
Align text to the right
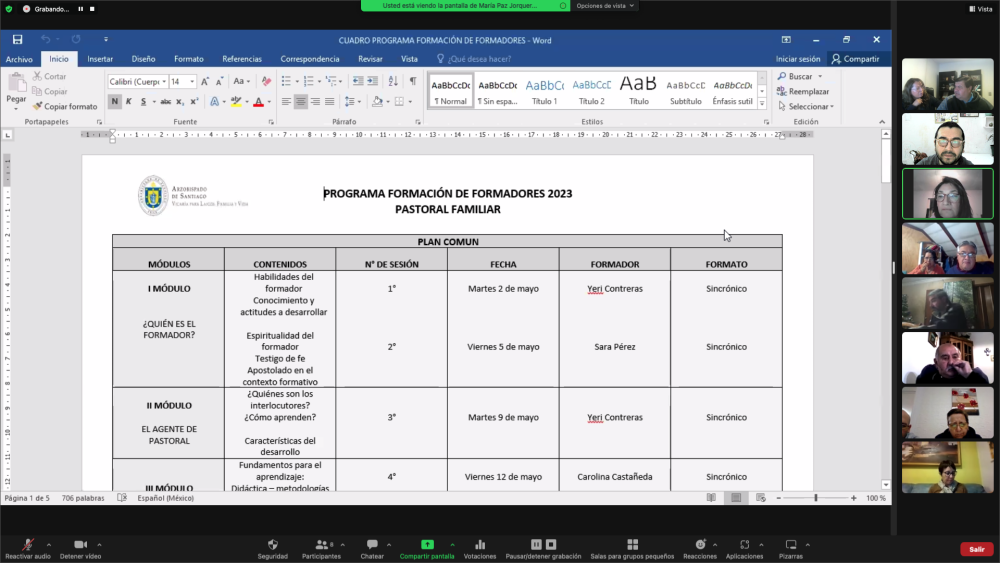coord(315,101)
